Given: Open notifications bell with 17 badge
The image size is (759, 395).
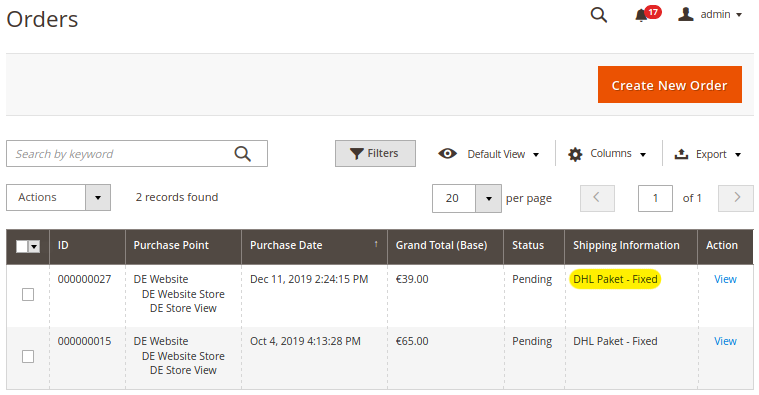Looking at the screenshot, I should click(x=647, y=14).
